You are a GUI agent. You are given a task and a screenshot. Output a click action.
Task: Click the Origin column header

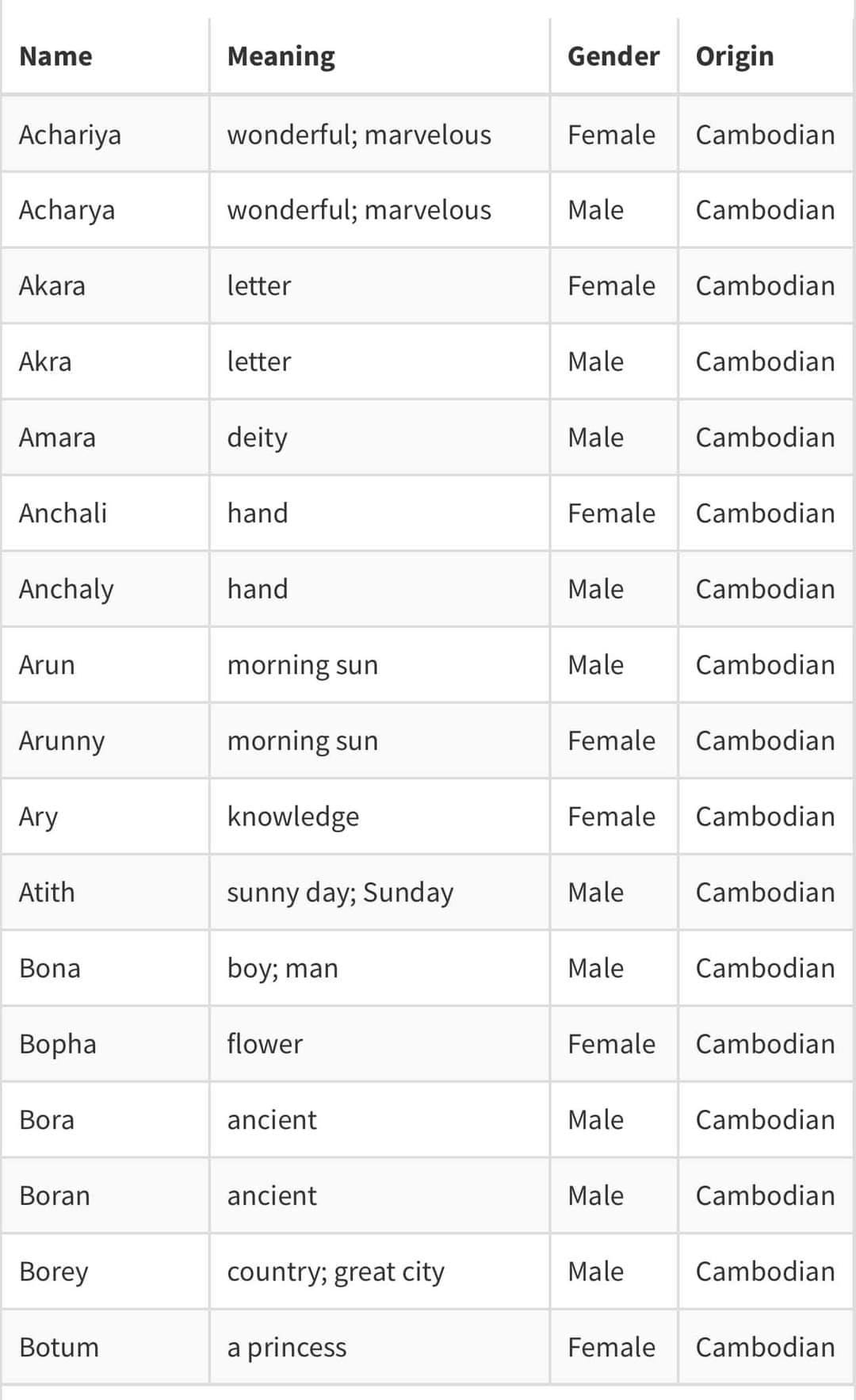pyautogui.click(x=735, y=56)
